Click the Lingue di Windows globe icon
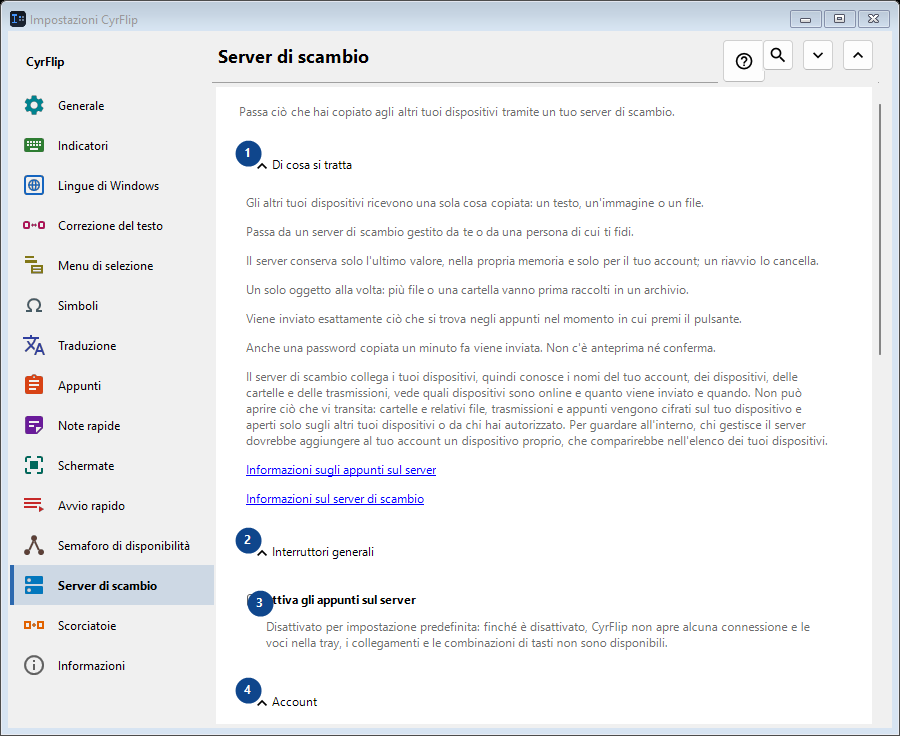900x736 pixels. point(34,185)
